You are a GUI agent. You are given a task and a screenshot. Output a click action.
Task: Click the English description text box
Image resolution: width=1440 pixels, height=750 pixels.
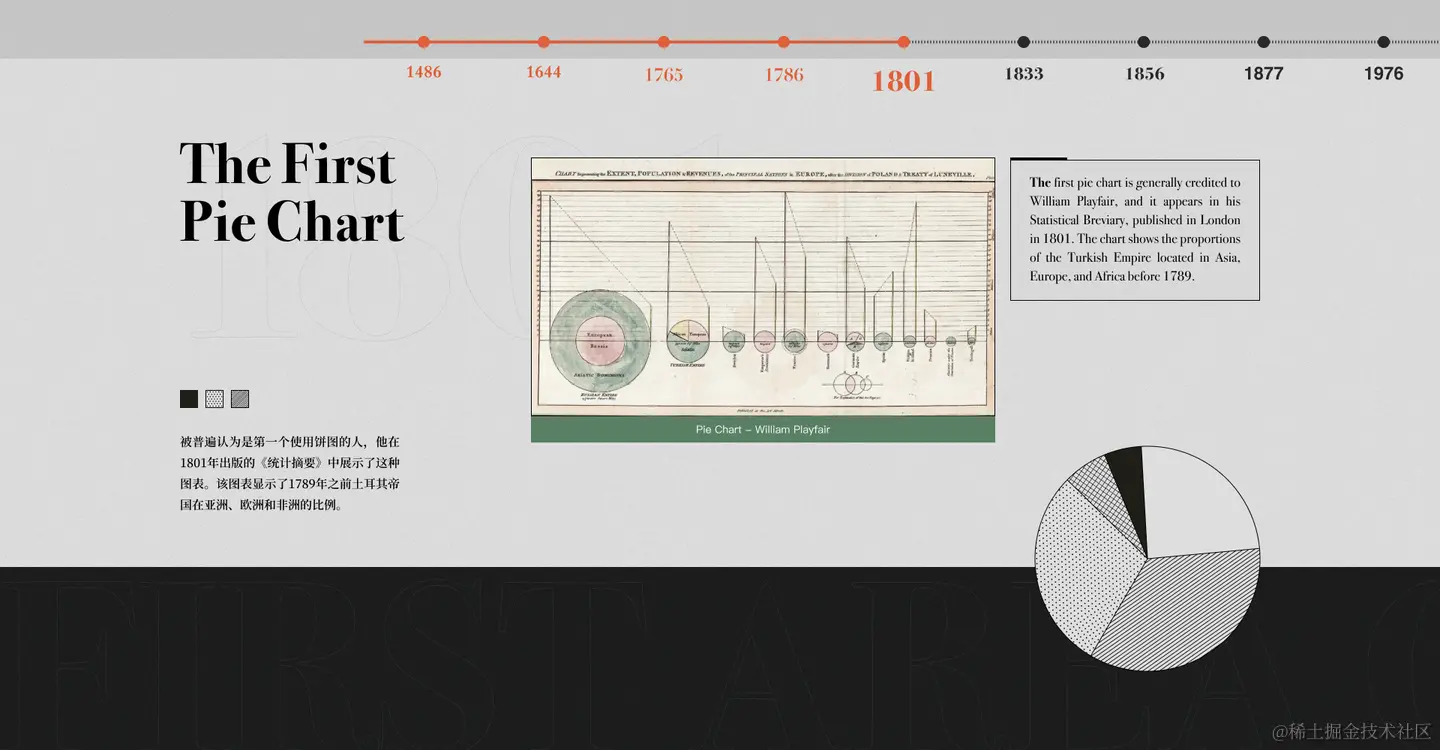click(x=1135, y=230)
